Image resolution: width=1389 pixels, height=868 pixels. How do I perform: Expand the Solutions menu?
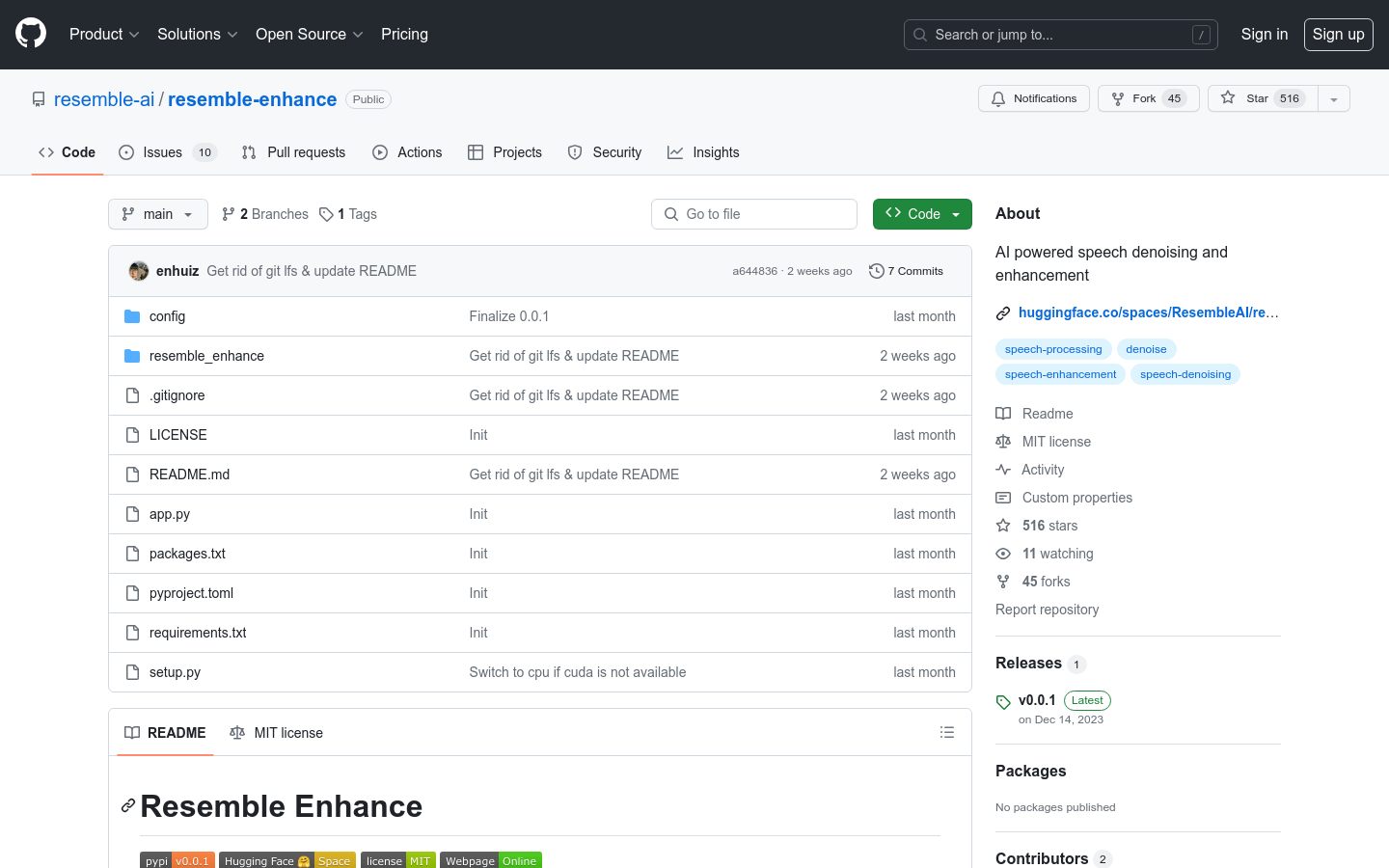[x=198, y=34]
